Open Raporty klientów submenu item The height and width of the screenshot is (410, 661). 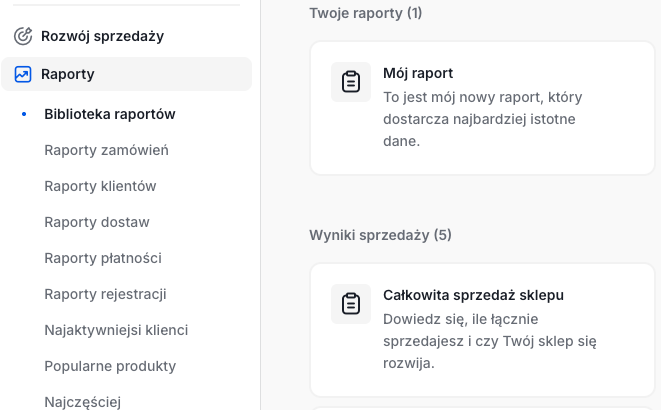pyautogui.click(x=100, y=186)
